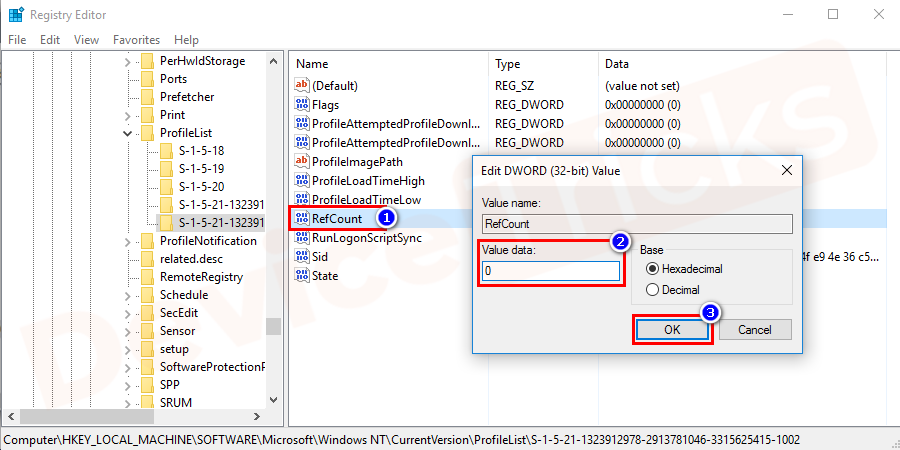
Task: Open the Edit menu
Action: pos(50,40)
